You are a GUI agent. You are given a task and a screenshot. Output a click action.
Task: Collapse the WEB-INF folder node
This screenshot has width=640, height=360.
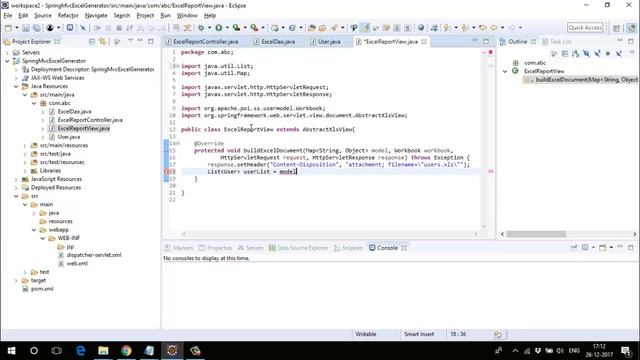[x=43, y=238]
